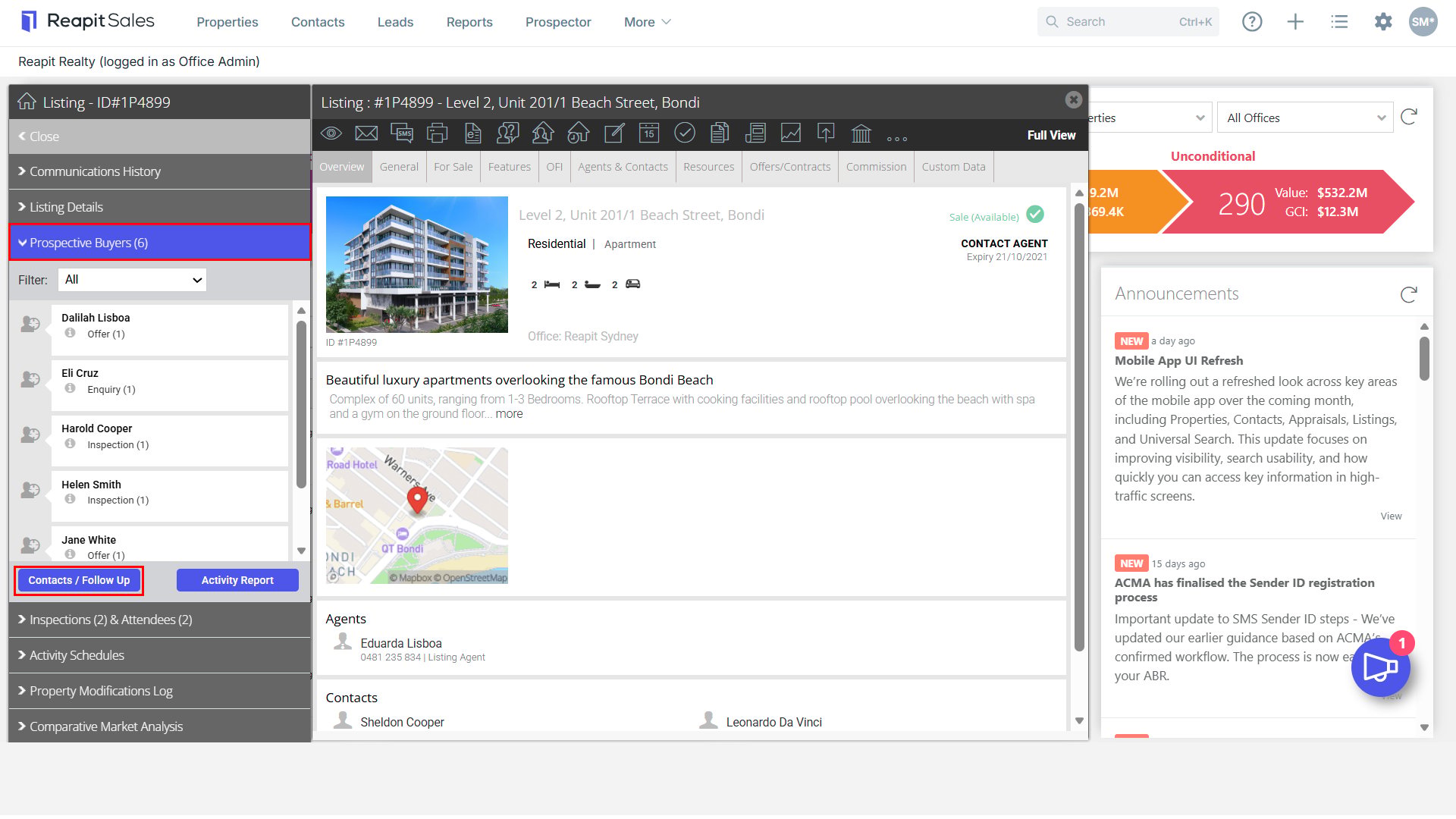Click the help question mark icon

point(1252,22)
